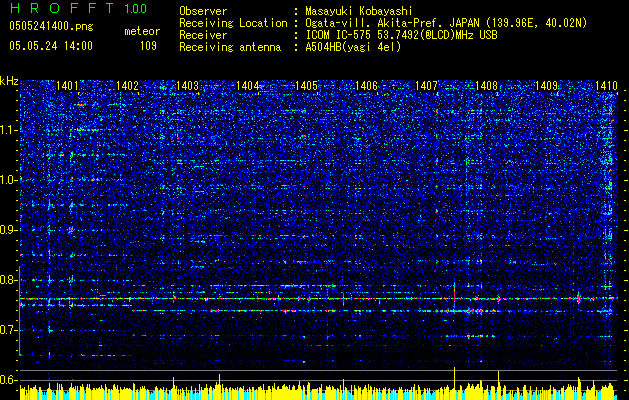Screen dimensions: 629x400
Task: Click the 0.8 kHz frequency label
Action: [9, 280]
